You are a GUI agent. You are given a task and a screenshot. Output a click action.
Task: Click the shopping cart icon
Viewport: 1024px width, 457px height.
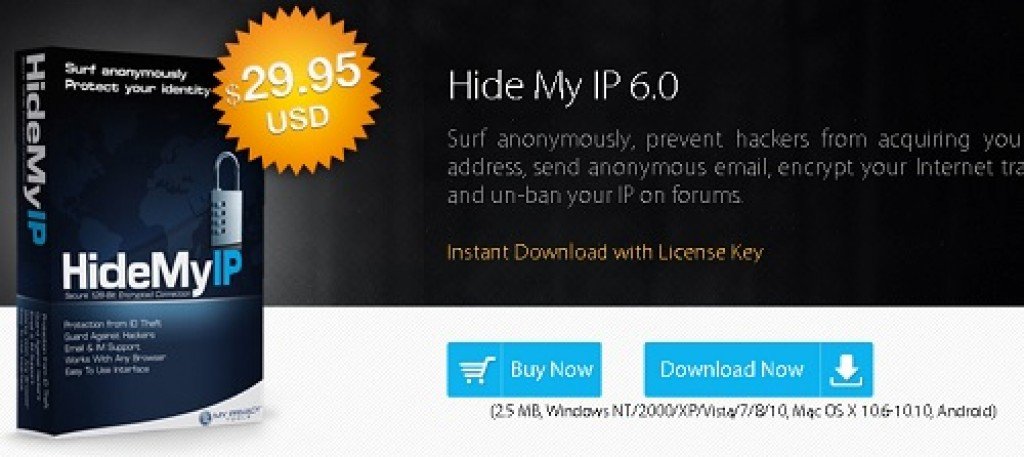click(x=477, y=370)
